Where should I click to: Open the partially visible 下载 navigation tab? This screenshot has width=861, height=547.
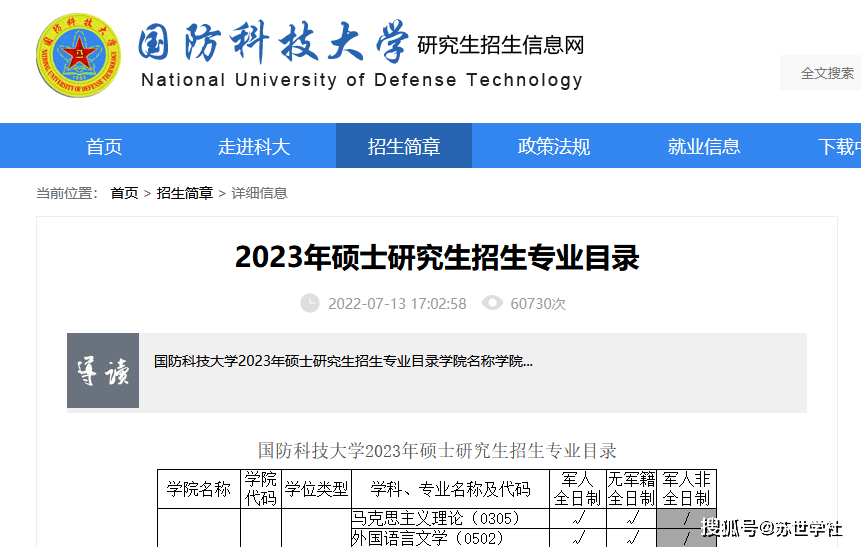pos(839,146)
